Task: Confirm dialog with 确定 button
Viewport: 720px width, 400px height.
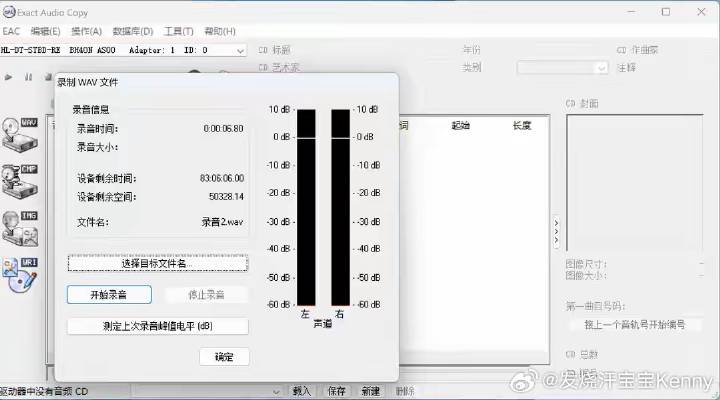Action: 224,356
